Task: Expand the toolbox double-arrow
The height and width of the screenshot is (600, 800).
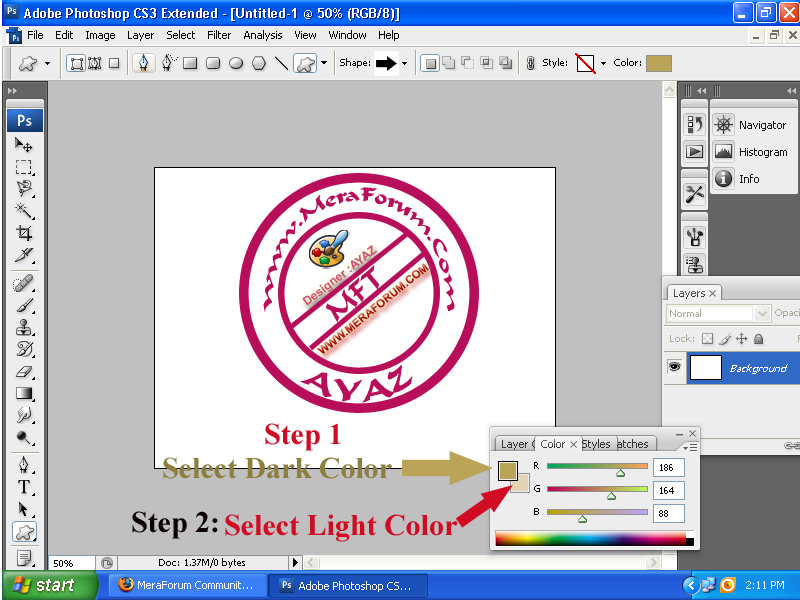Action: click(12, 91)
